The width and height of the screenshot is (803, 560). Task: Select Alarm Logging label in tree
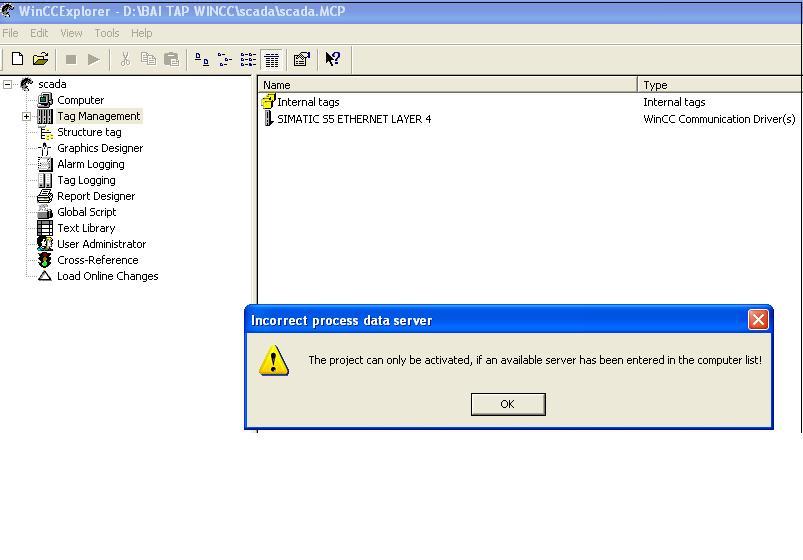[91, 164]
